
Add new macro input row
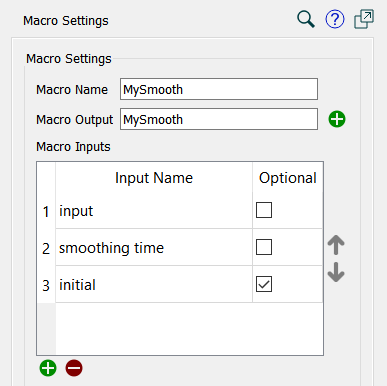pyautogui.click(x=48, y=368)
